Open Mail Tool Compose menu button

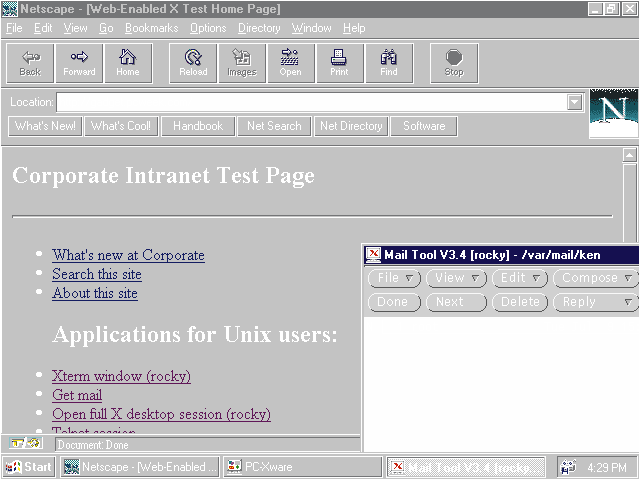click(596, 278)
